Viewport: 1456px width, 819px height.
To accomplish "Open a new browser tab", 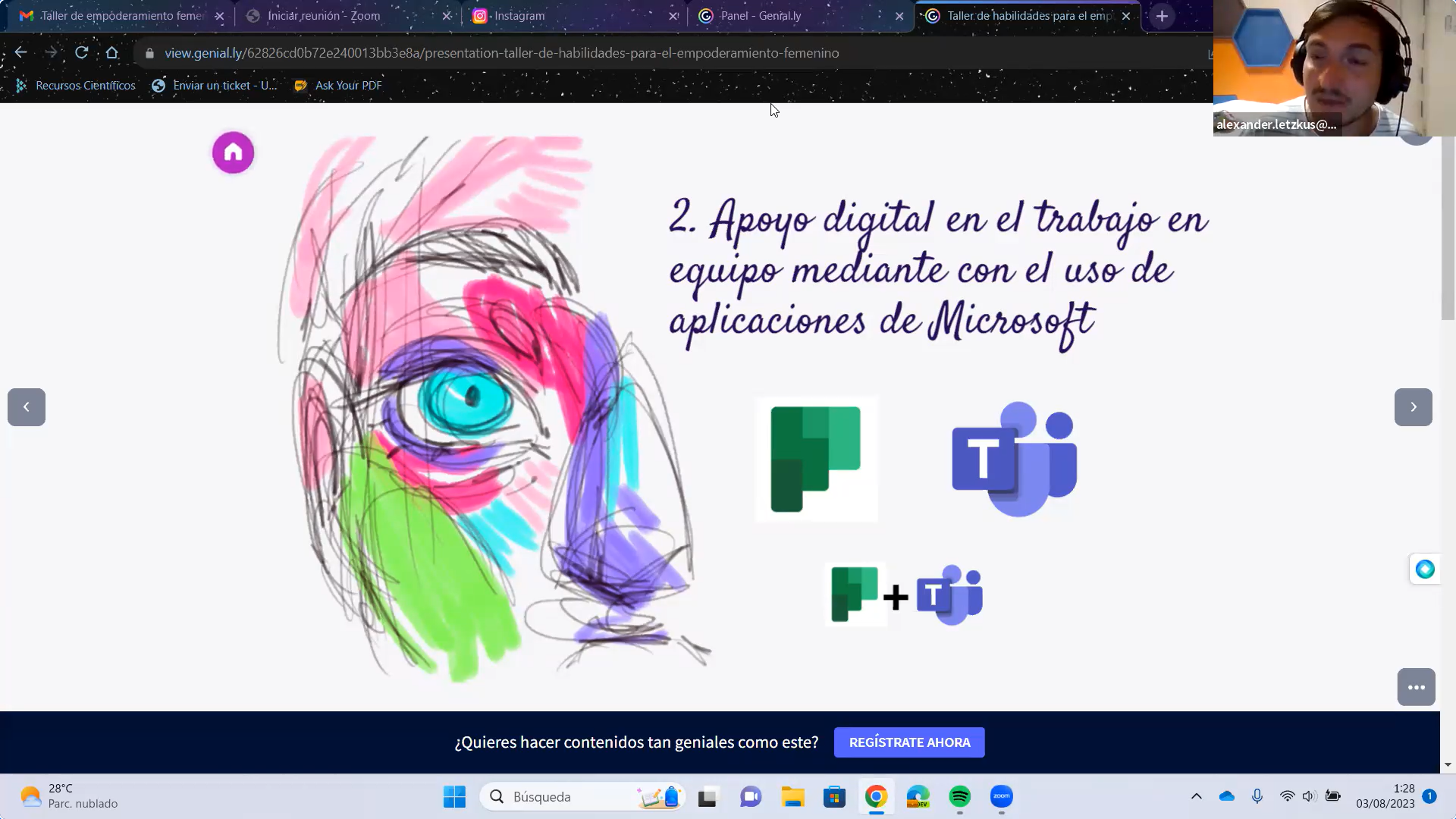I will click(1162, 16).
